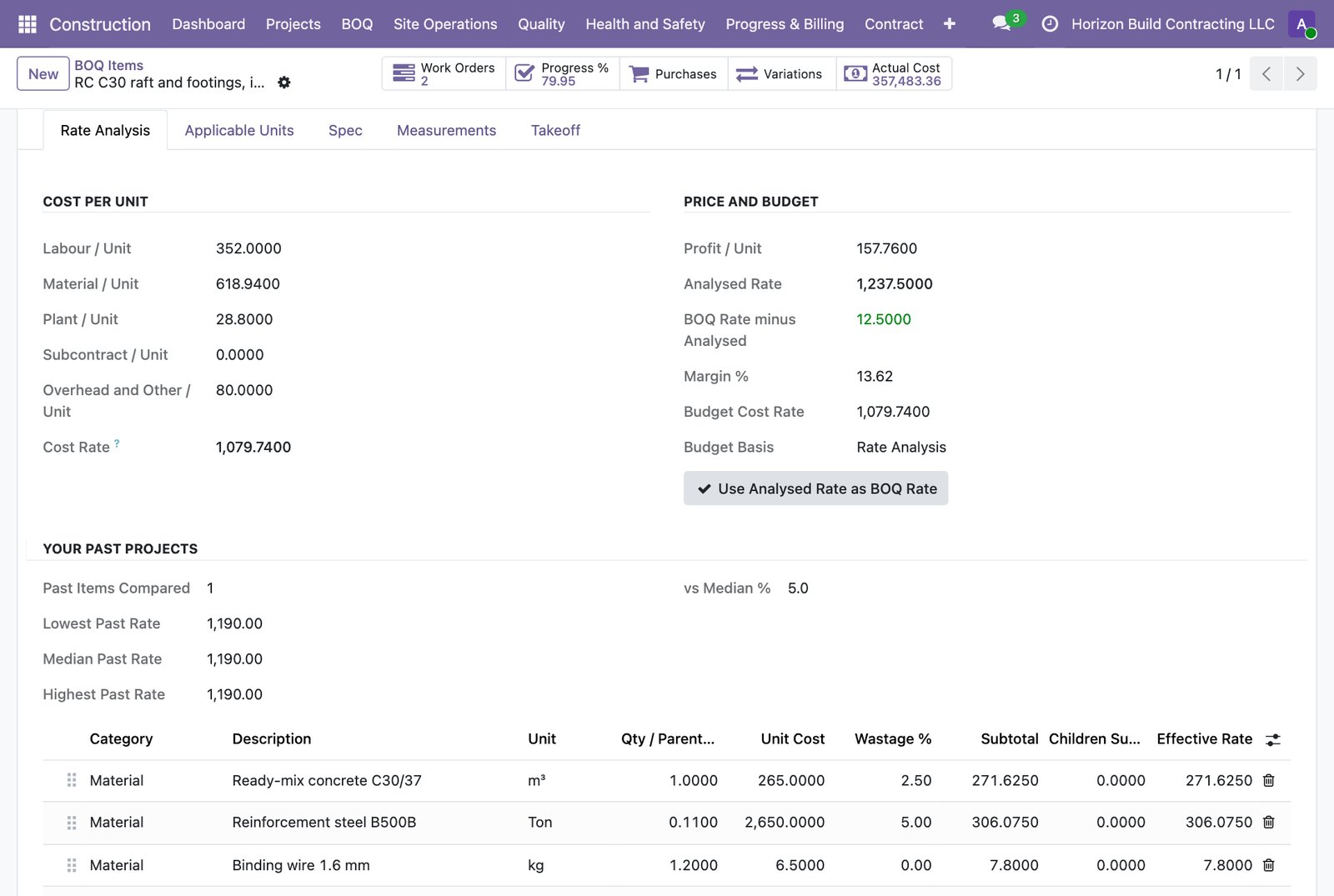
Task: Open the conversations chat icon
Action: coord(1002,23)
